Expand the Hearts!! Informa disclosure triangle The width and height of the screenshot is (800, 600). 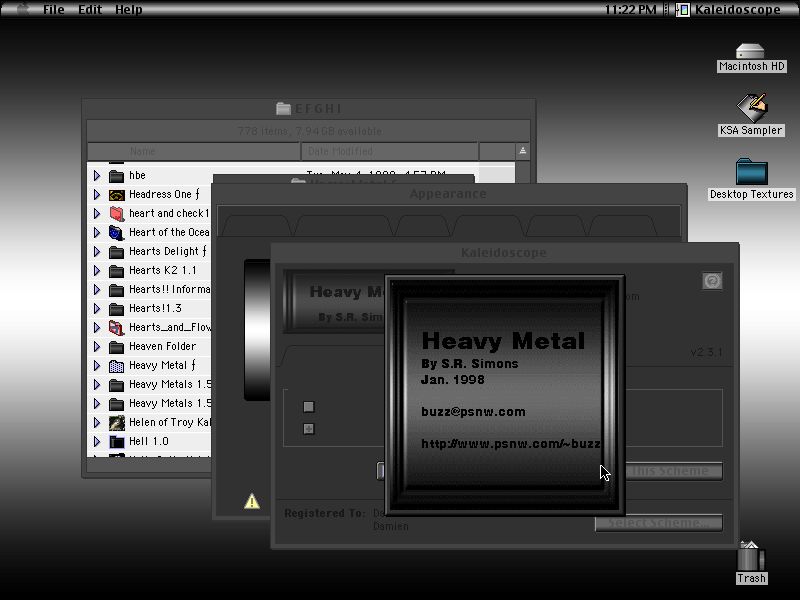tap(97, 290)
